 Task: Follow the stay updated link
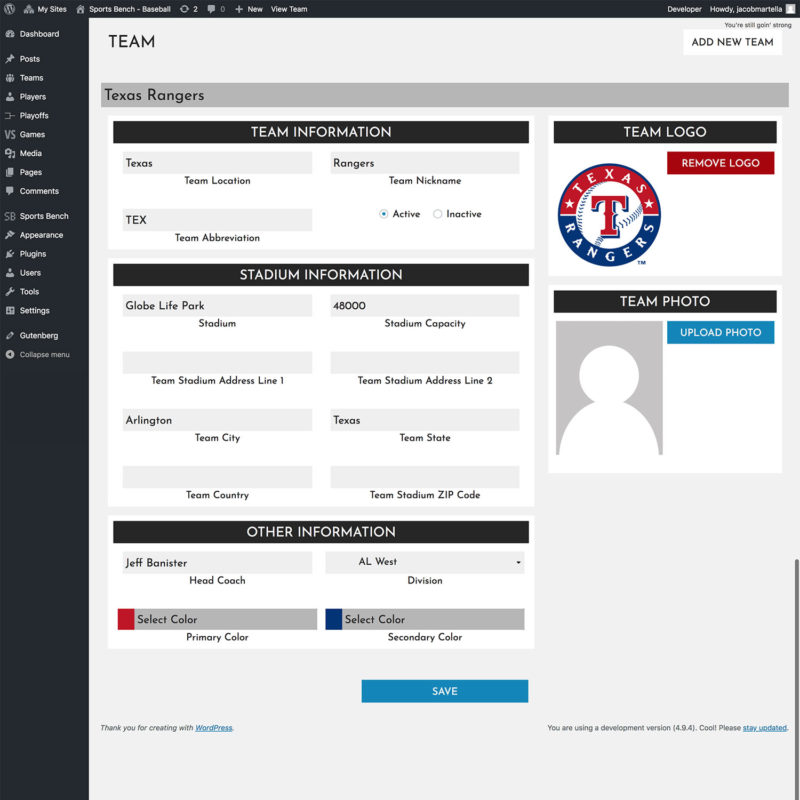coord(764,728)
